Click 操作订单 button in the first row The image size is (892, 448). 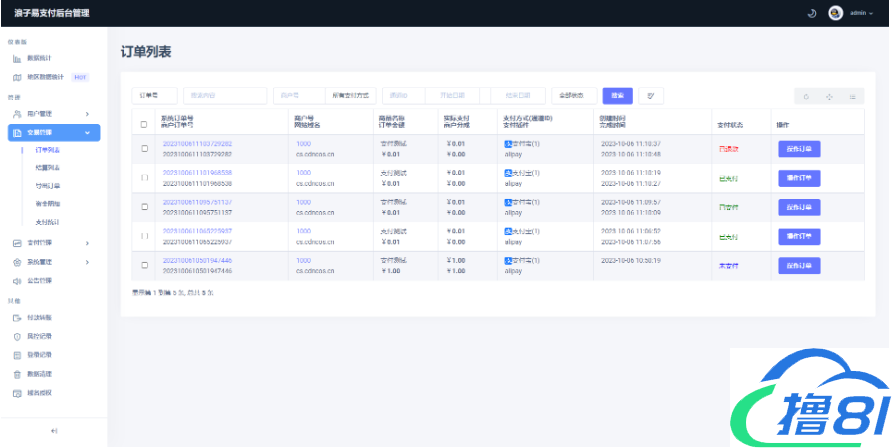[799, 149]
